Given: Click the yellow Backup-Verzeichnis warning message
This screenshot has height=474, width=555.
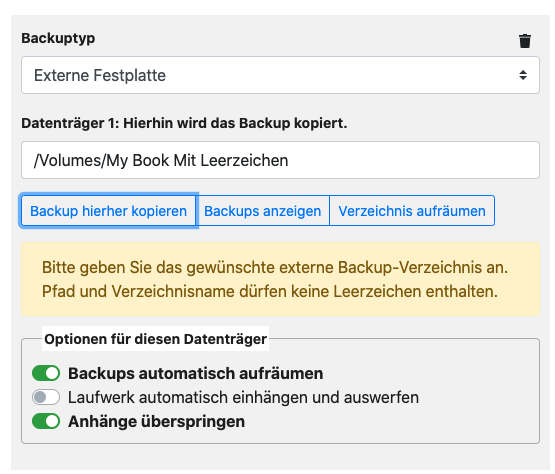Looking at the screenshot, I should [280, 279].
